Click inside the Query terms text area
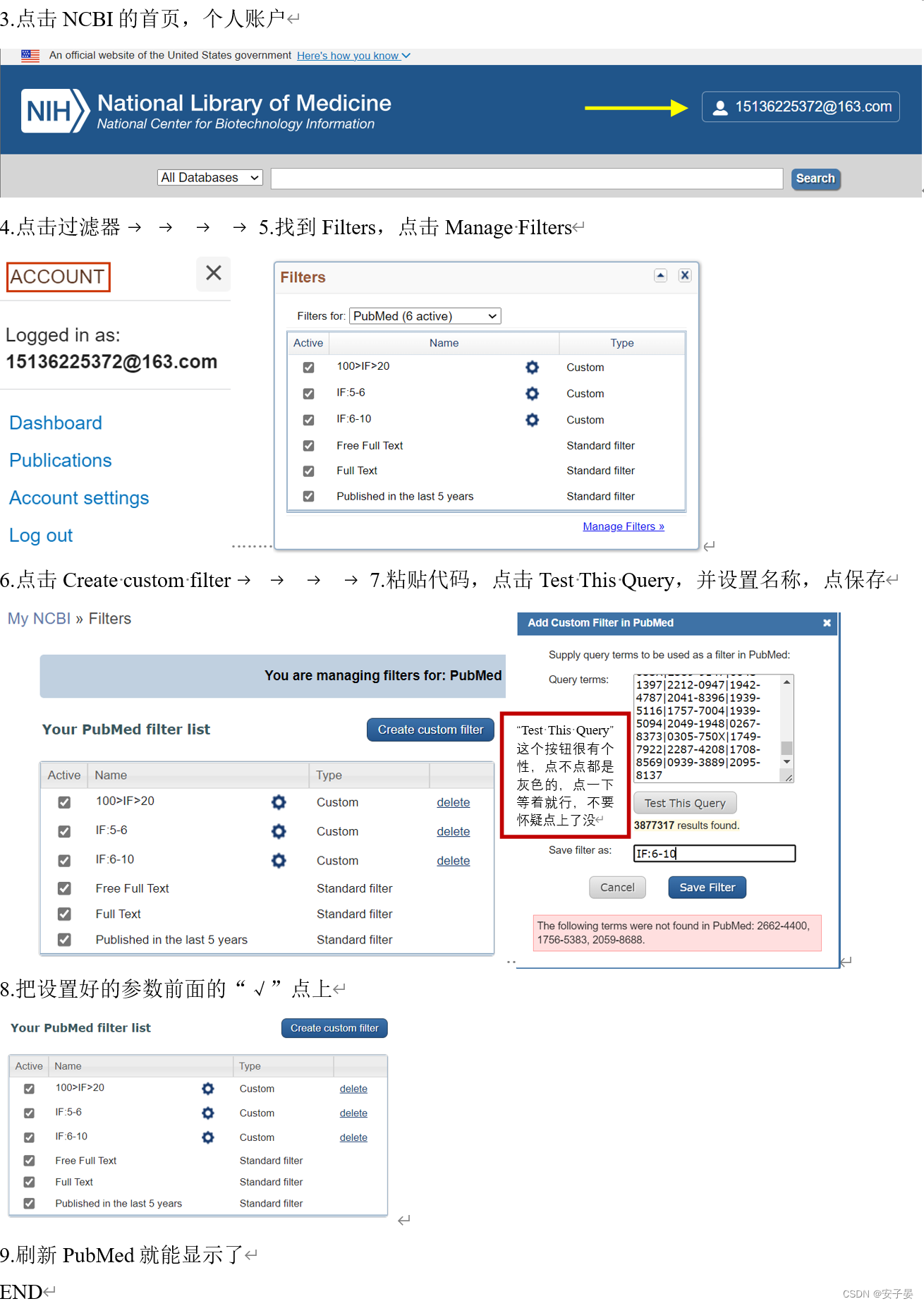 pos(707,728)
